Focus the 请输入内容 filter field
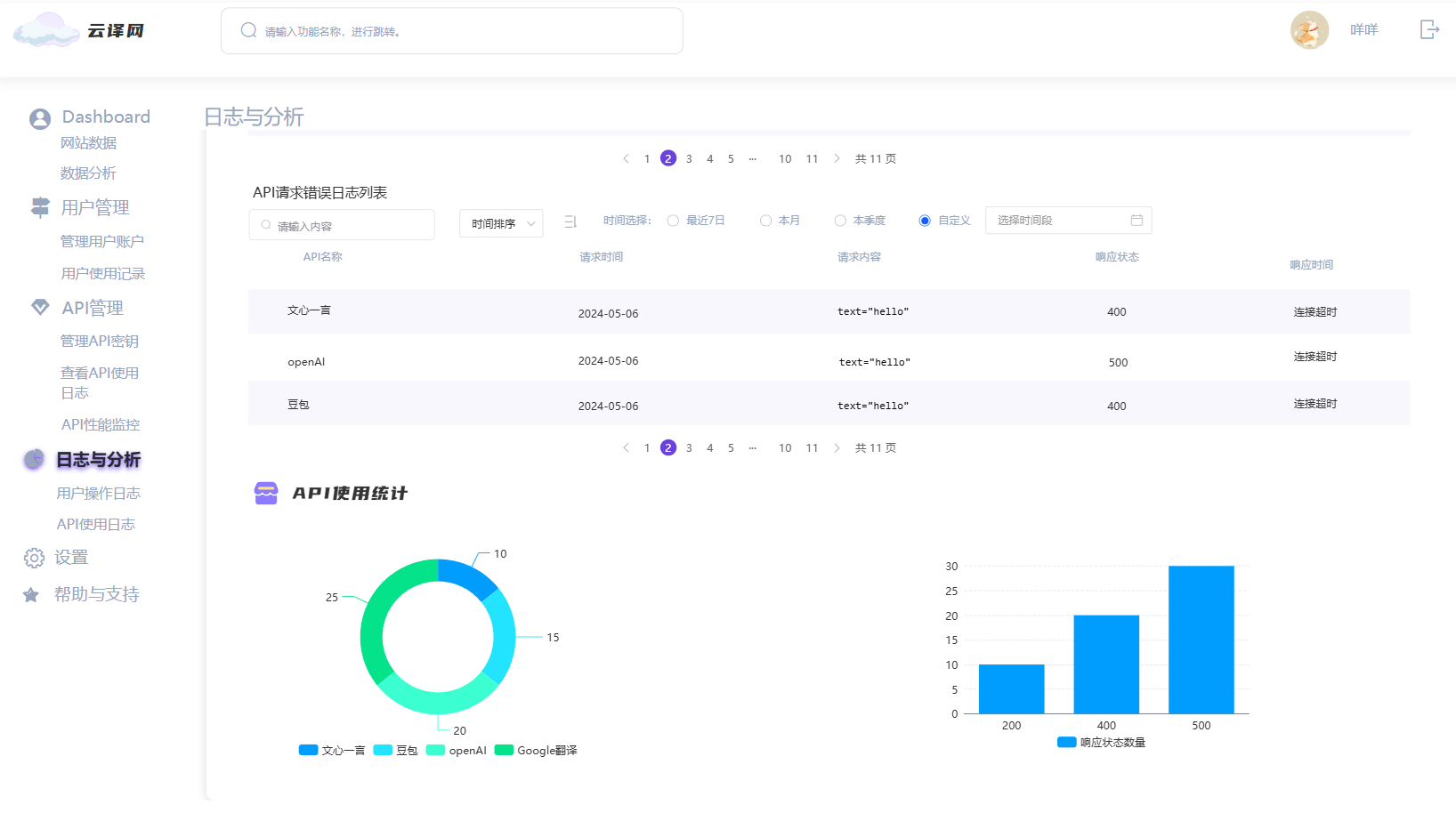 coord(342,225)
